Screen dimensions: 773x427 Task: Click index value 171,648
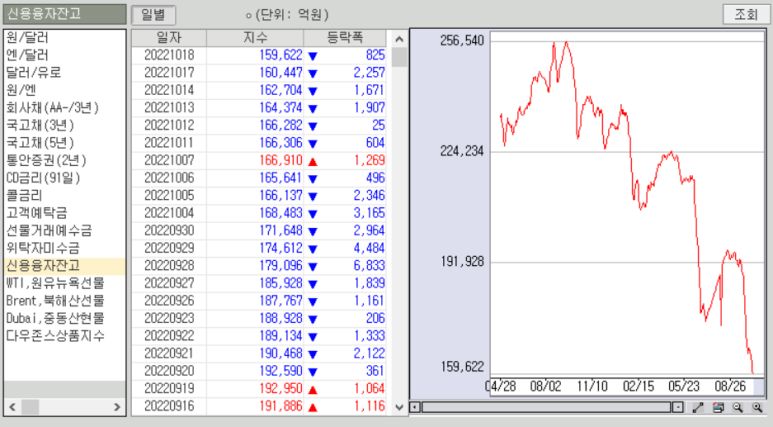coord(281,231)
